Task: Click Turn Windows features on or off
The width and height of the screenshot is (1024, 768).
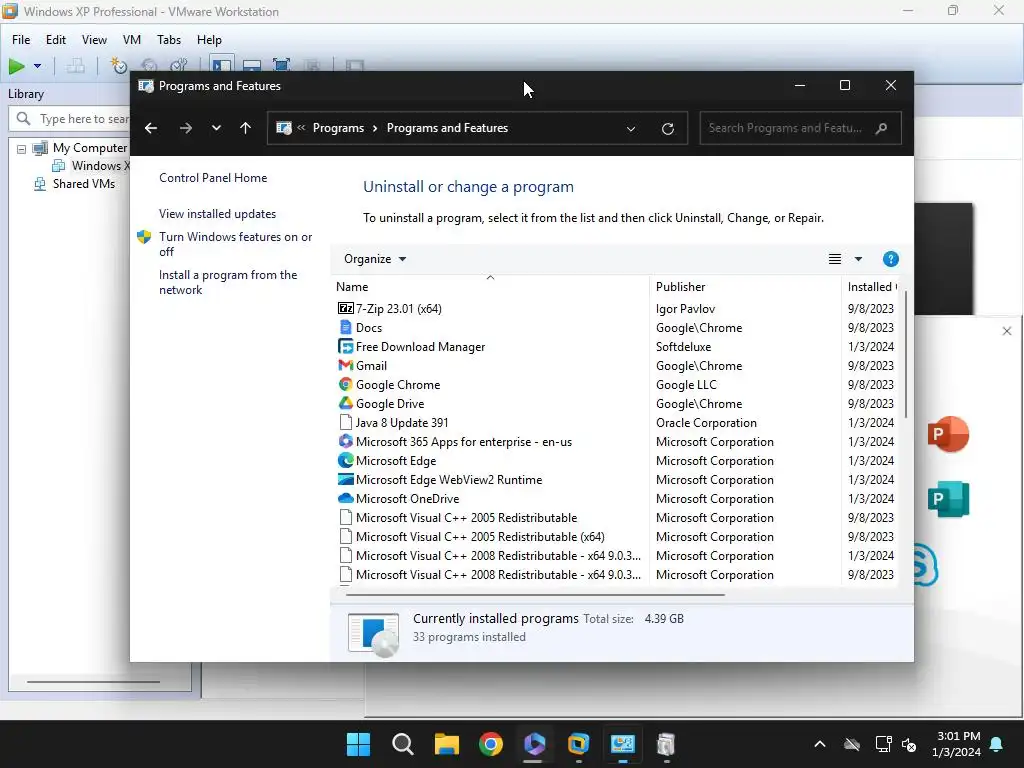Action: [x=236, y=244]
